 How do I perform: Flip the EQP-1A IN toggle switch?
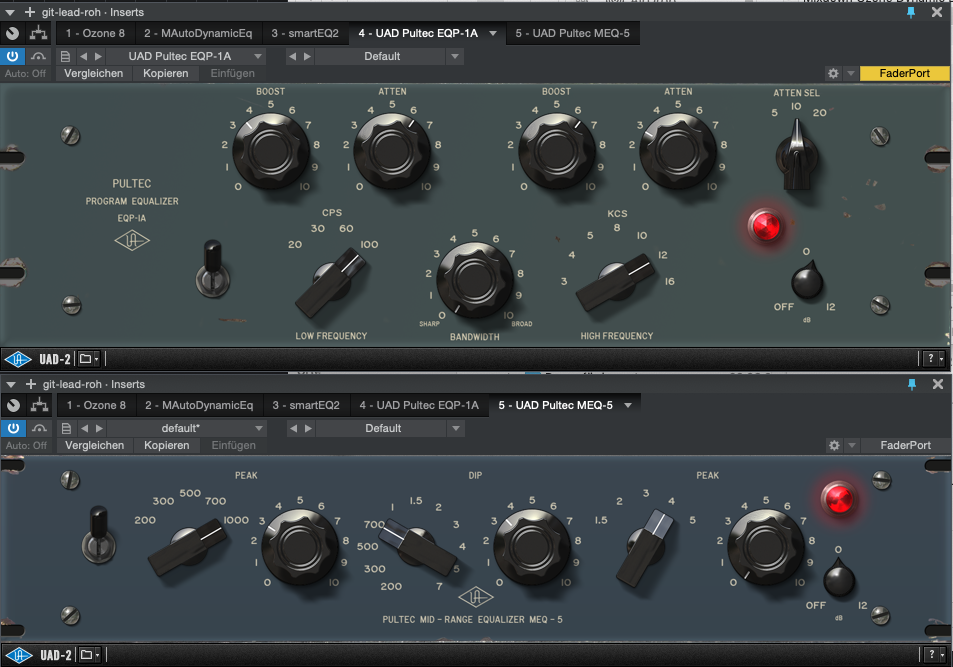pos(212,269)
